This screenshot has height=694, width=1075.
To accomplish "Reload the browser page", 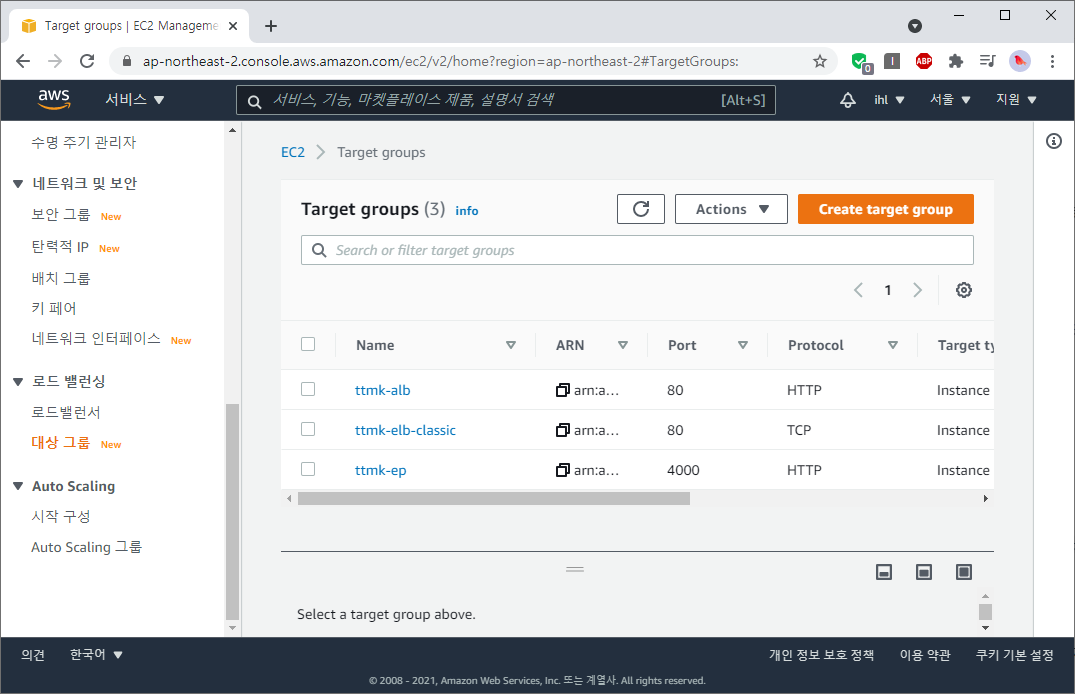I will coord(87,61).
